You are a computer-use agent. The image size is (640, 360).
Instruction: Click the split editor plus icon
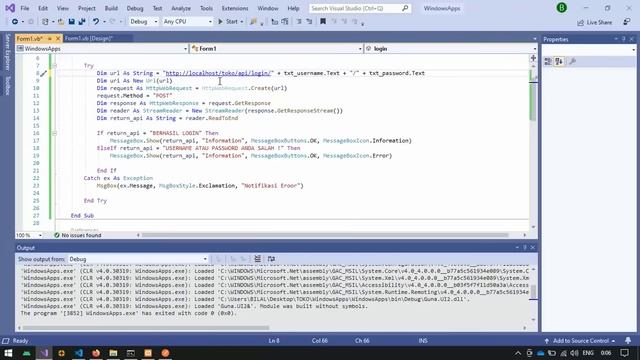[x=533, y=58]
